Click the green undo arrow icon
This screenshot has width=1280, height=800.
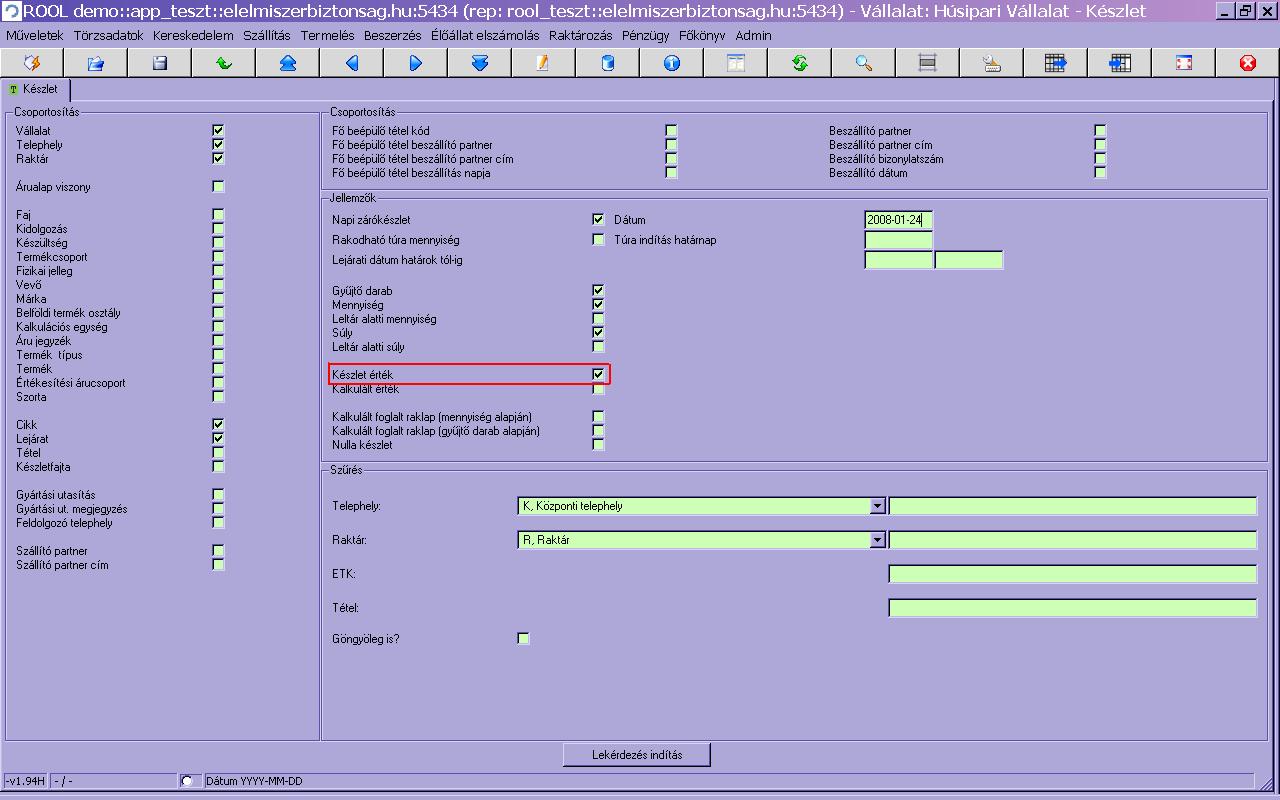click(224, 63)
